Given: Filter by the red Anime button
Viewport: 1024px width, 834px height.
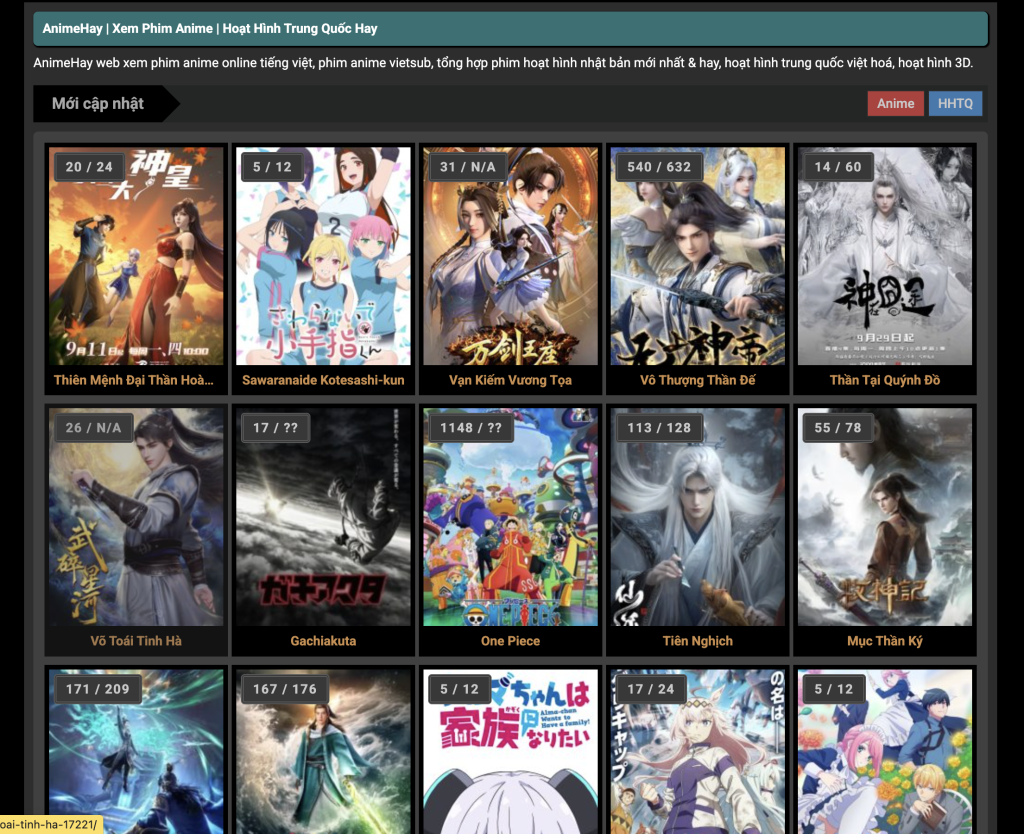Looking at the screenshot, I should click(x=895, y=104).
